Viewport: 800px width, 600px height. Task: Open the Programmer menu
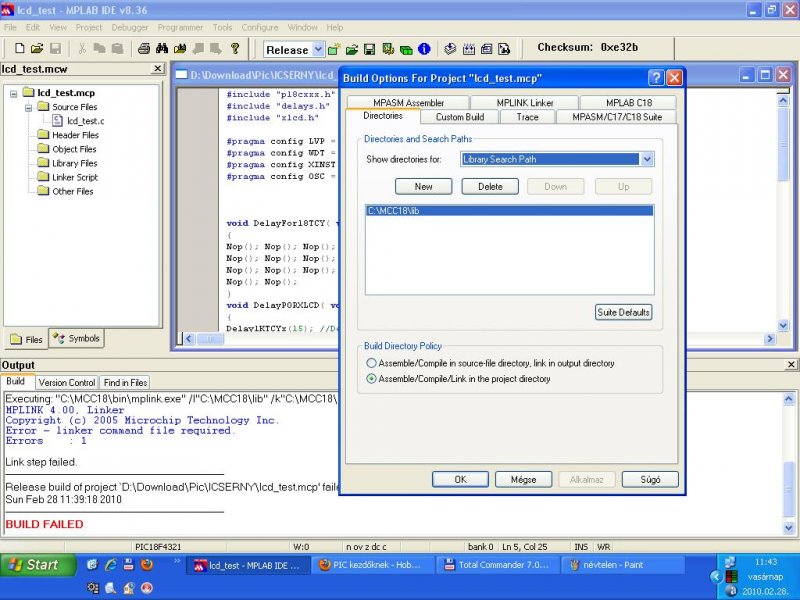click(x=180, y=27)
